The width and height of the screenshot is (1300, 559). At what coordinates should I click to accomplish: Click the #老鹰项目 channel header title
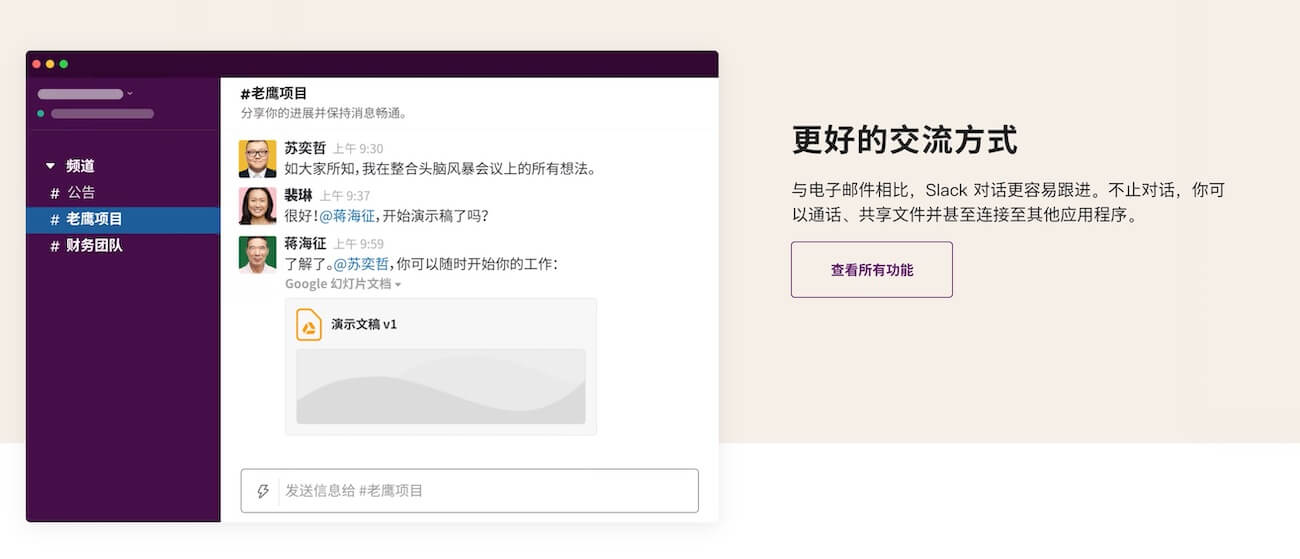(x=274, y=94)
